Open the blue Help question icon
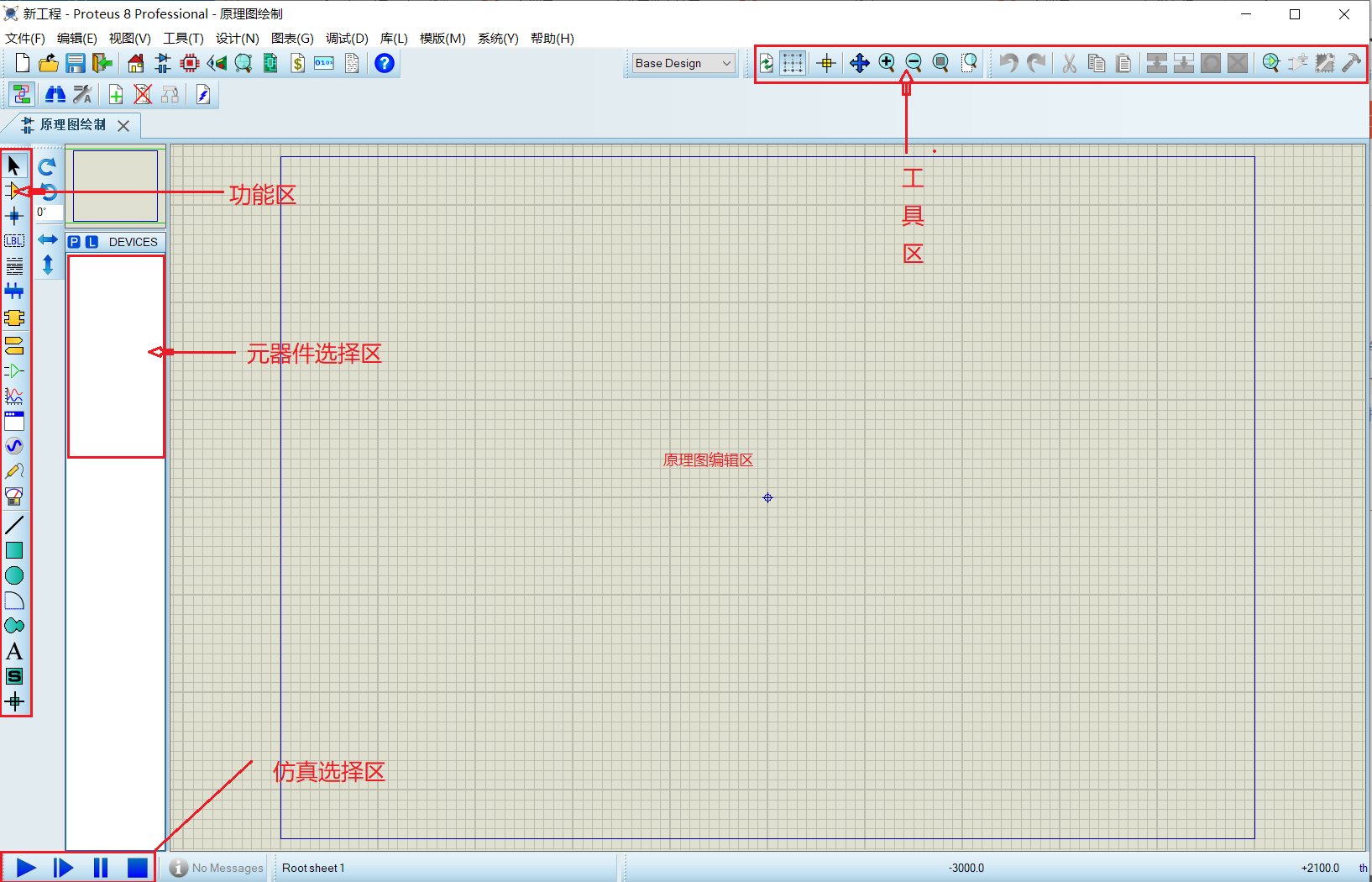This screenshot has height=882, width=1372. click(x=385, y=63)
